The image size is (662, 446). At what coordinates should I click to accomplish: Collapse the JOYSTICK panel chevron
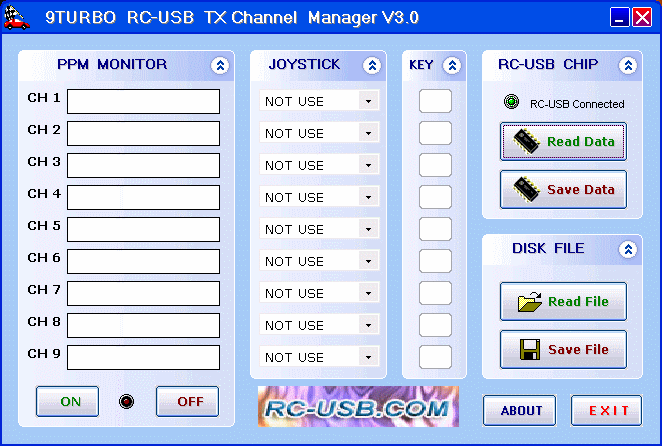[x=372, y=65]
